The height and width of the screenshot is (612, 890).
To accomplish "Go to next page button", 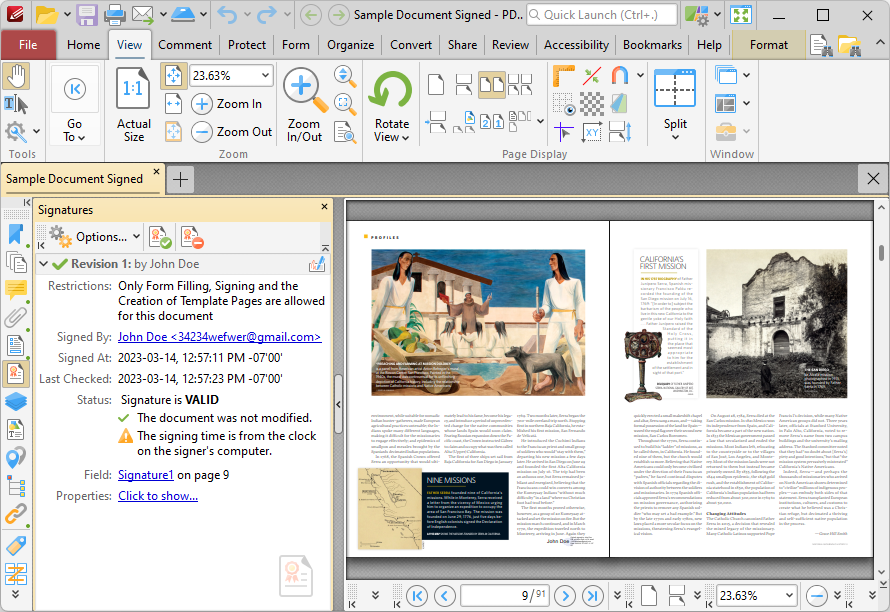I will point(565,596).
